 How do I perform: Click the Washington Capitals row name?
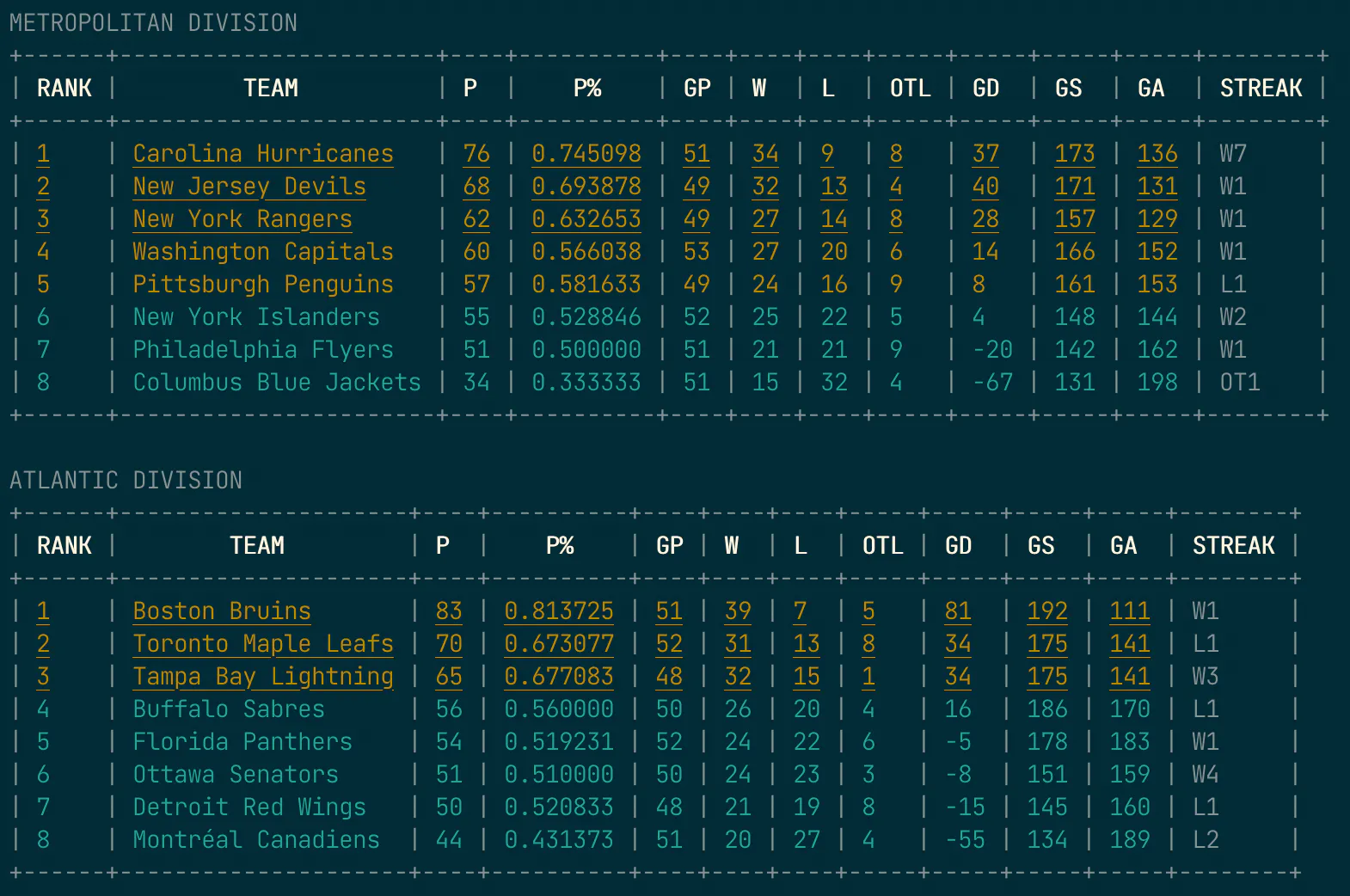tap(262, 252)
